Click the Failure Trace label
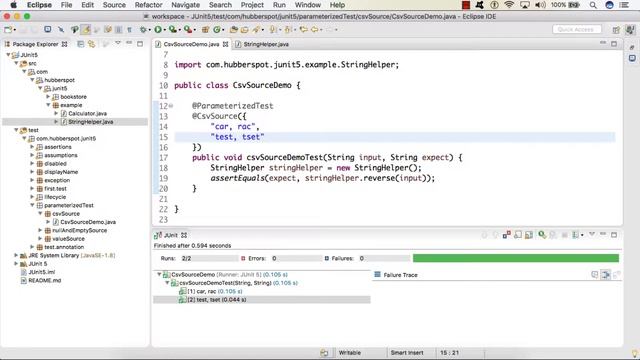640x360 pixels. coord(400,275)
